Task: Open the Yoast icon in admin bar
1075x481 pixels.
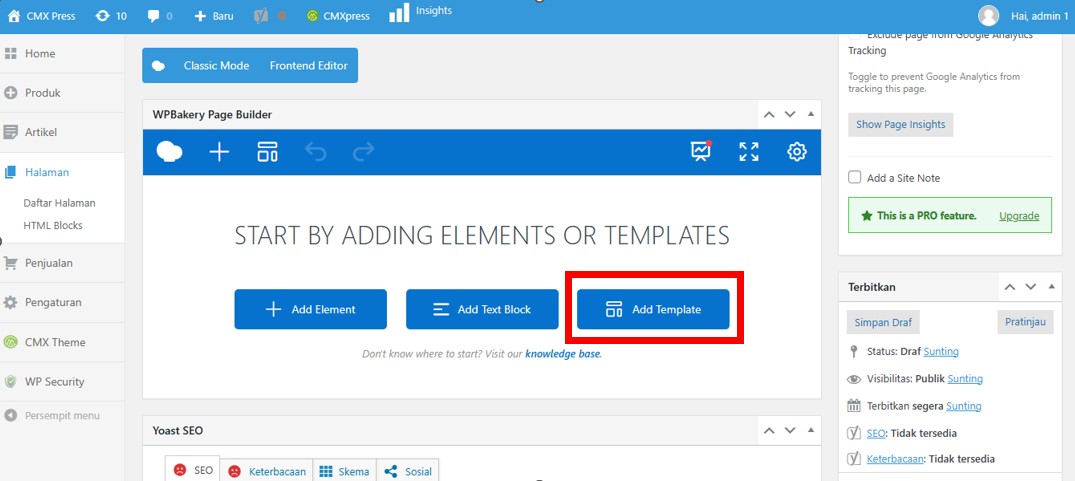Action: [x=261, y=16]
